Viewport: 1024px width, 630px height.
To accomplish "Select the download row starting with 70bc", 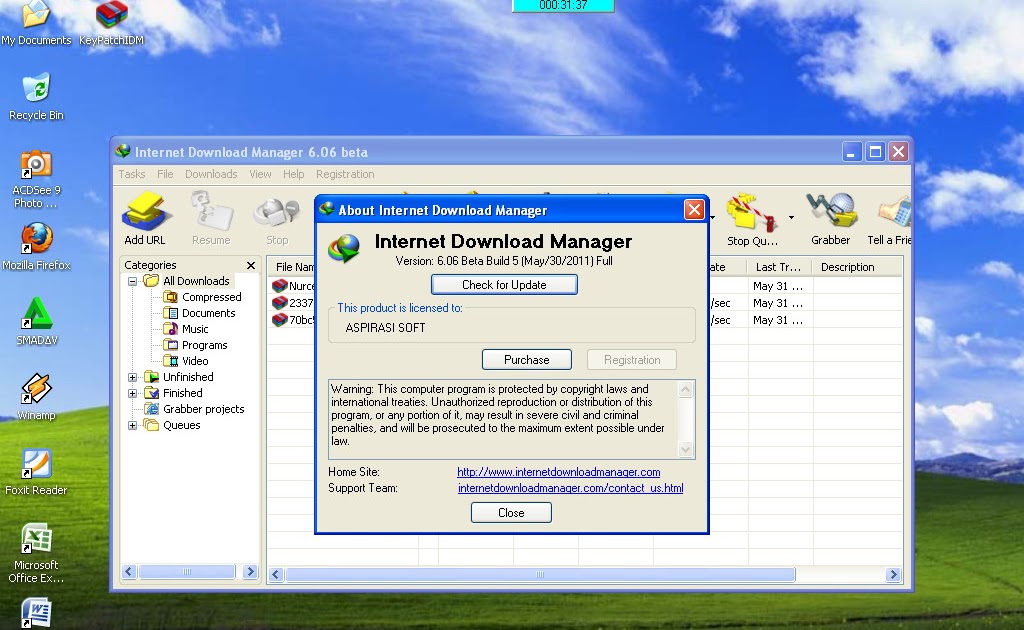I will point(293,320).
